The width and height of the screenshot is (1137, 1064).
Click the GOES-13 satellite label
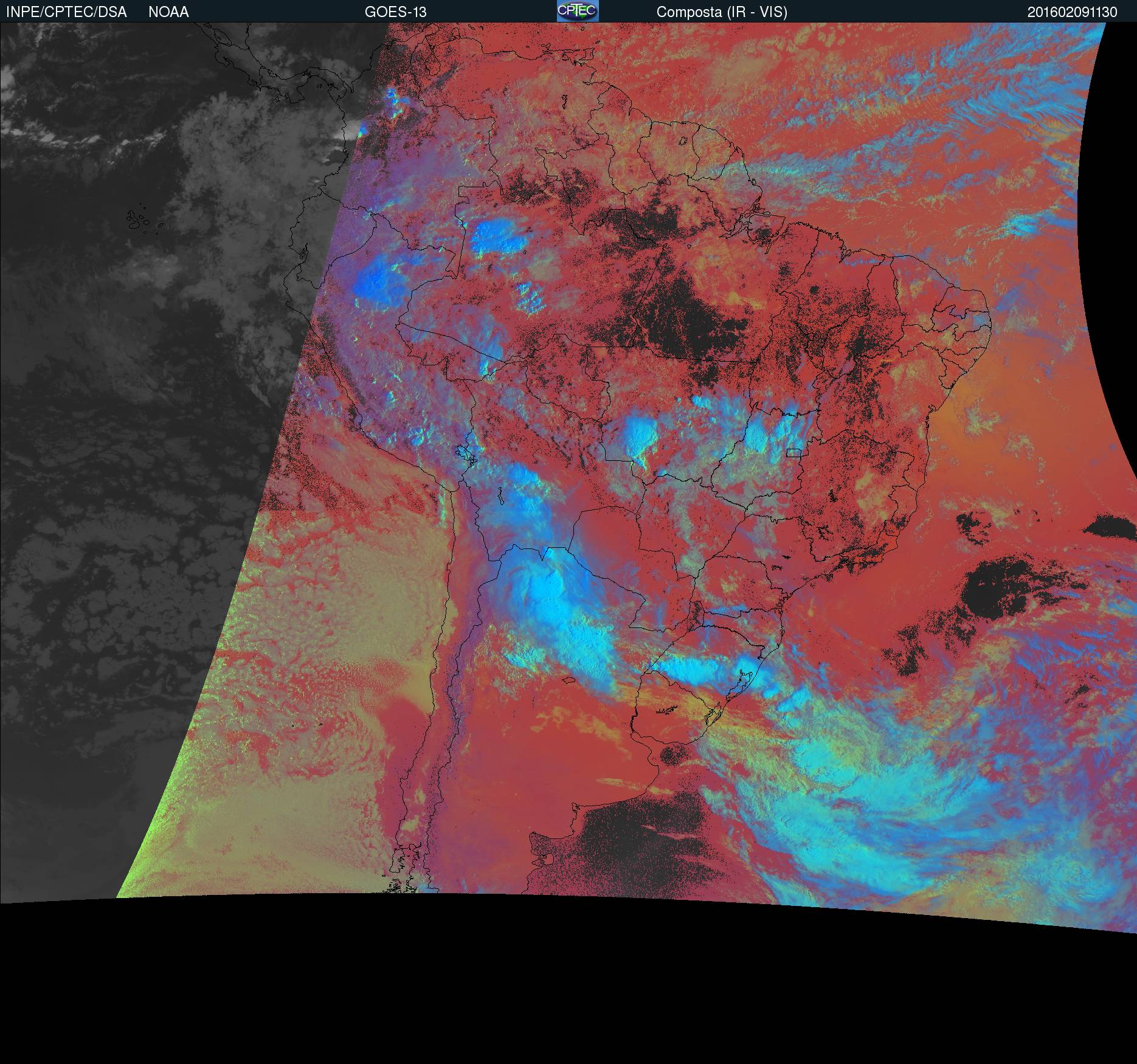tap(396, 12)
